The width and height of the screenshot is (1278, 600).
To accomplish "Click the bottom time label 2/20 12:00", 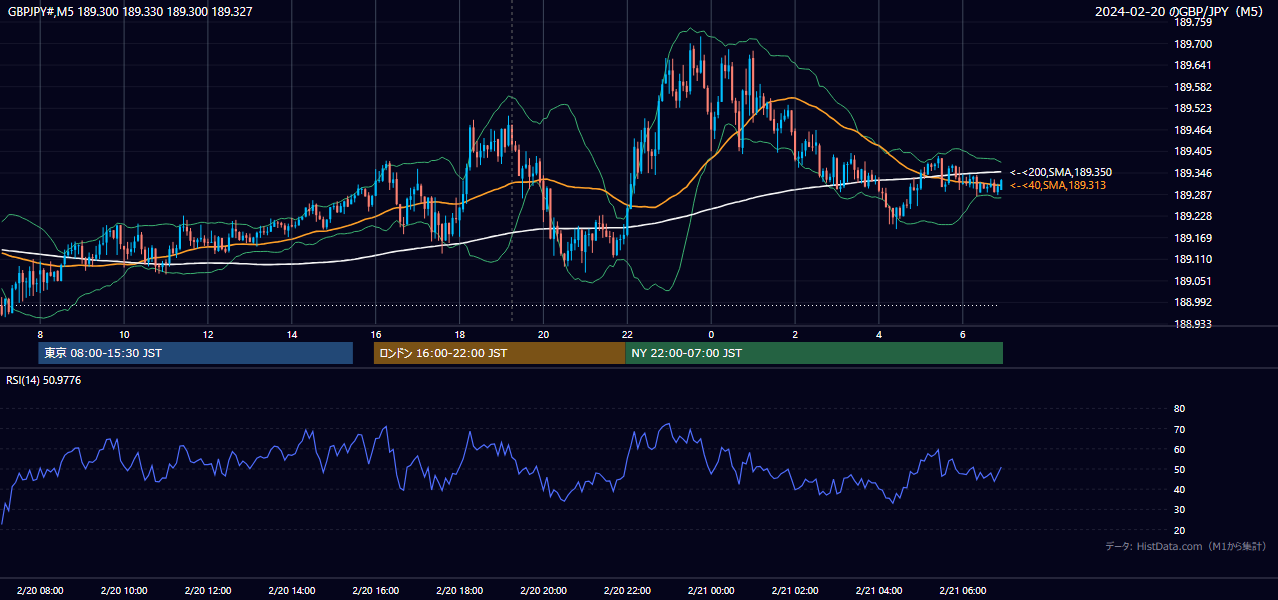I will 207,591.
